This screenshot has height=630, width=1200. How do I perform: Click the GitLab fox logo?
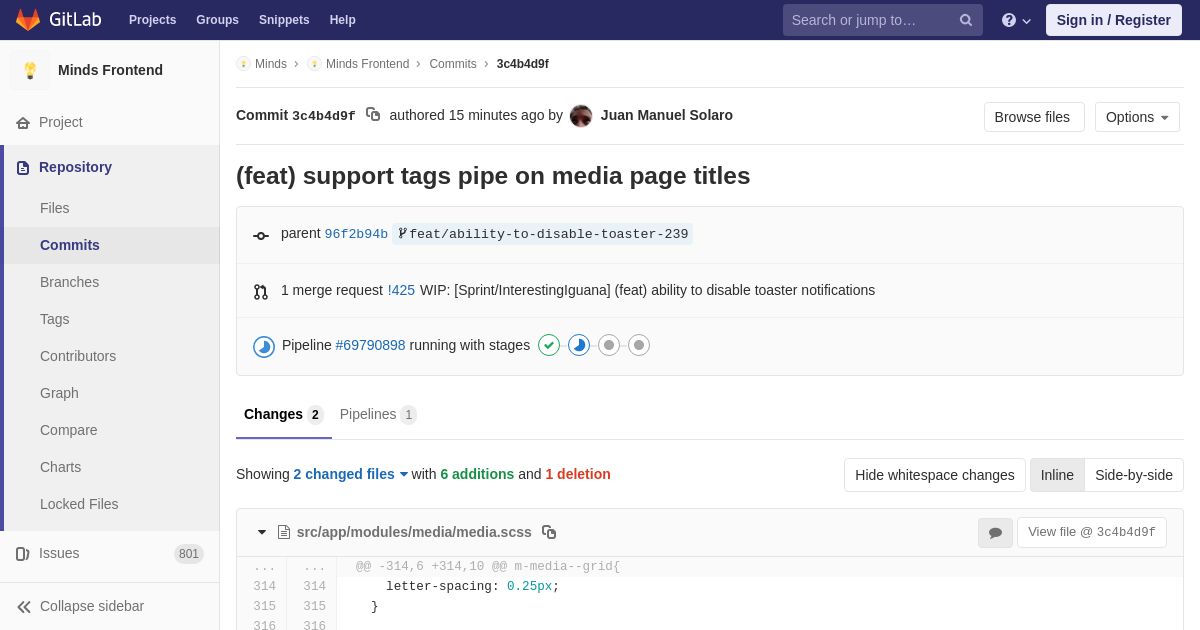(28, 20)
